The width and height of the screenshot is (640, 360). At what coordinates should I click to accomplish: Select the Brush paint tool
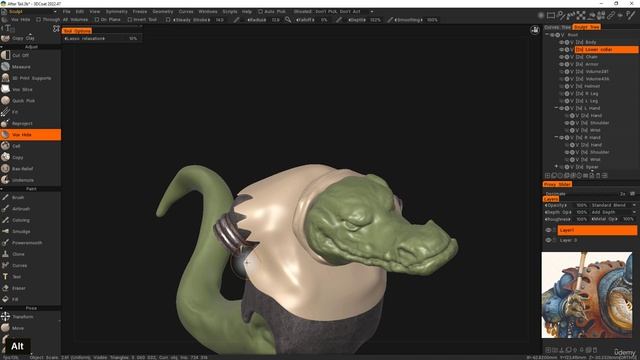tap(31, 197)
